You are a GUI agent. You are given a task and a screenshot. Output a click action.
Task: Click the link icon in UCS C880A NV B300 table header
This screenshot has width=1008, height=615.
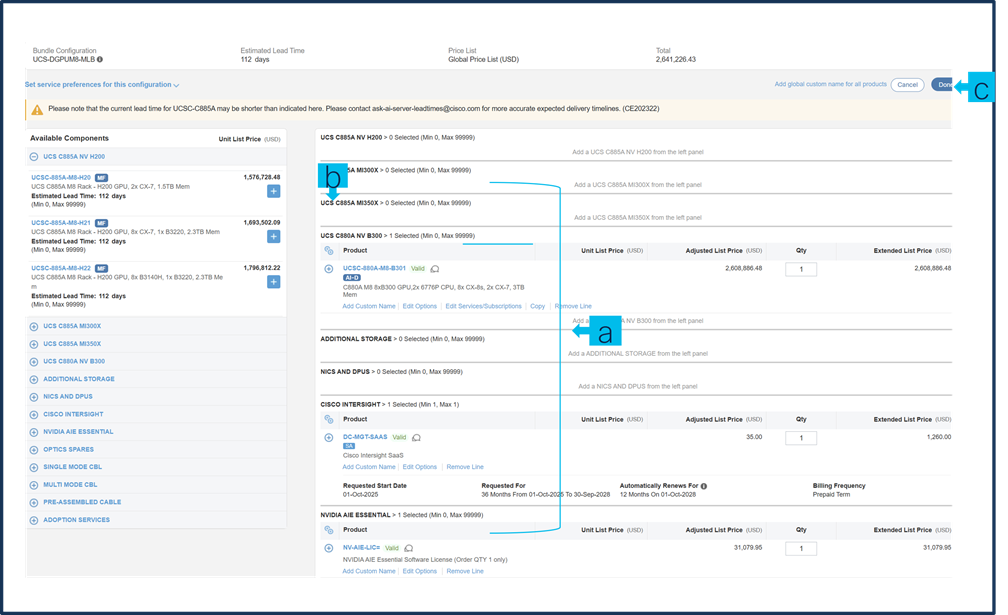(328, 251)
